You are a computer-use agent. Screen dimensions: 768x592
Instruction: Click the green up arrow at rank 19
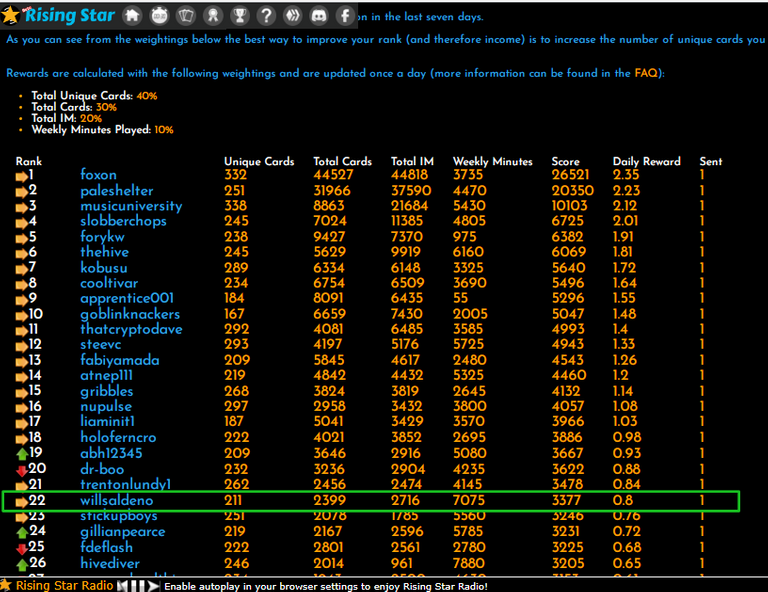point(22,454)
